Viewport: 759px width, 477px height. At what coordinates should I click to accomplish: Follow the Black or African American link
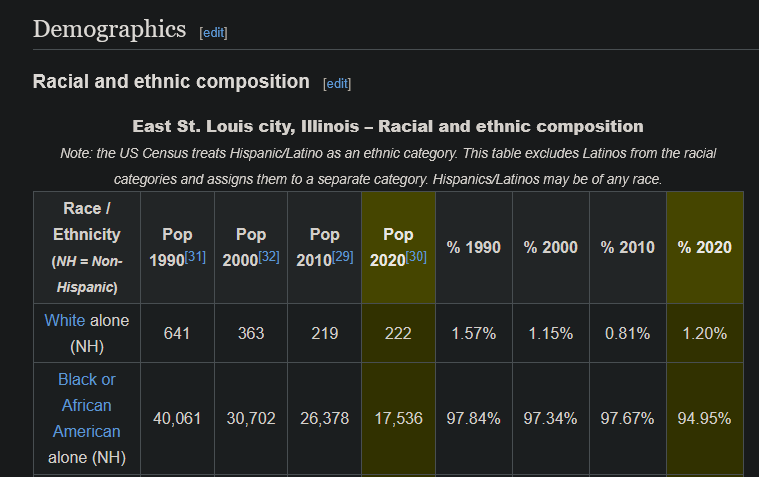87,405
